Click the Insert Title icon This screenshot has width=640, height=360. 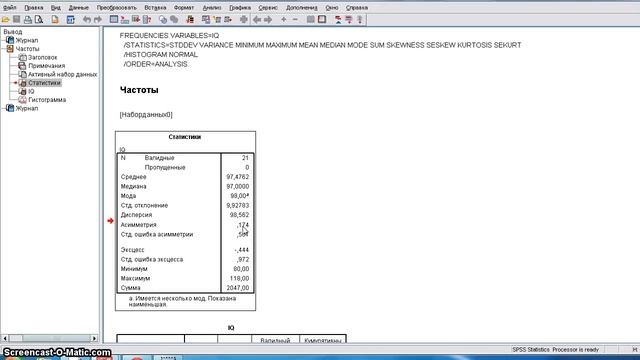[x=349, y=19]
